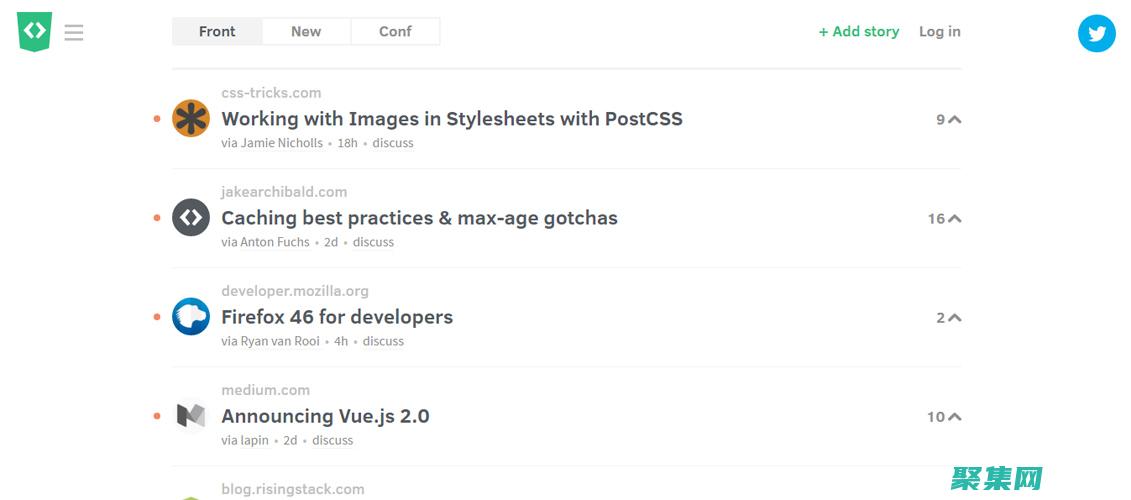Click the developer.mozilla.org source domain
1131x500 pixels.
pyautogui.click(x=295, y=291)
